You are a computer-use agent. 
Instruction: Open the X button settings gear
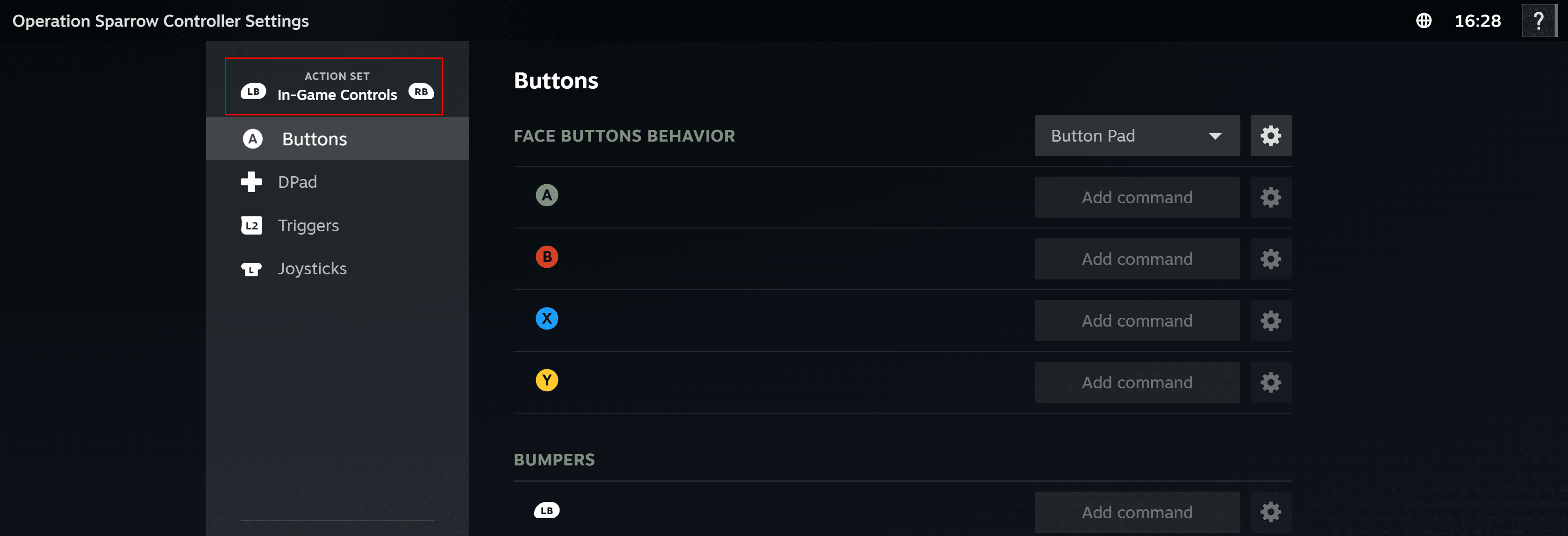1270,321
